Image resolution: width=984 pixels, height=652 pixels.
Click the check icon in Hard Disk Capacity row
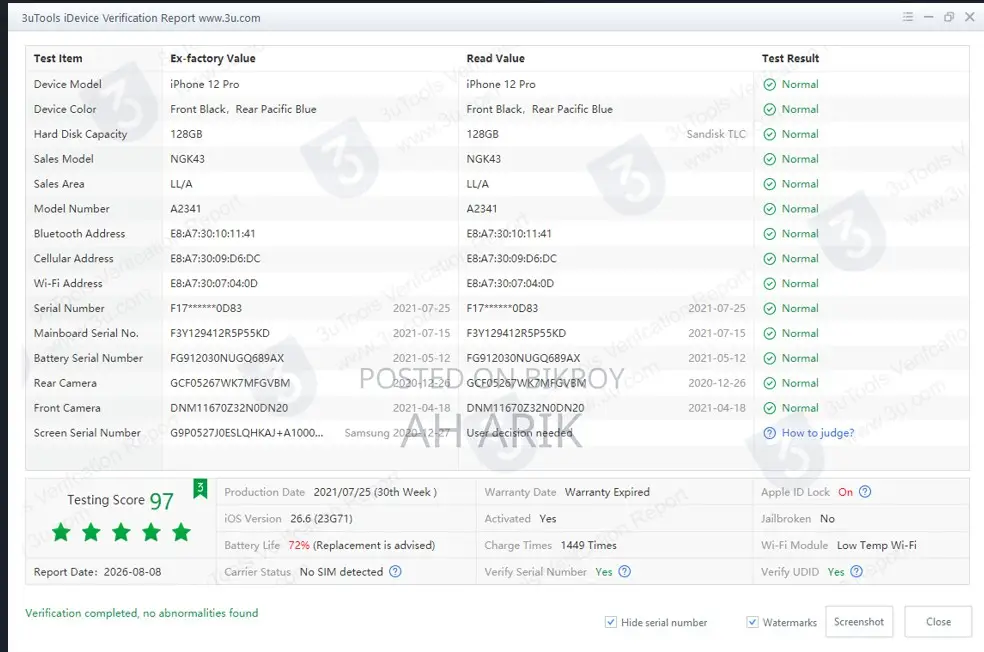pos(769,134)
